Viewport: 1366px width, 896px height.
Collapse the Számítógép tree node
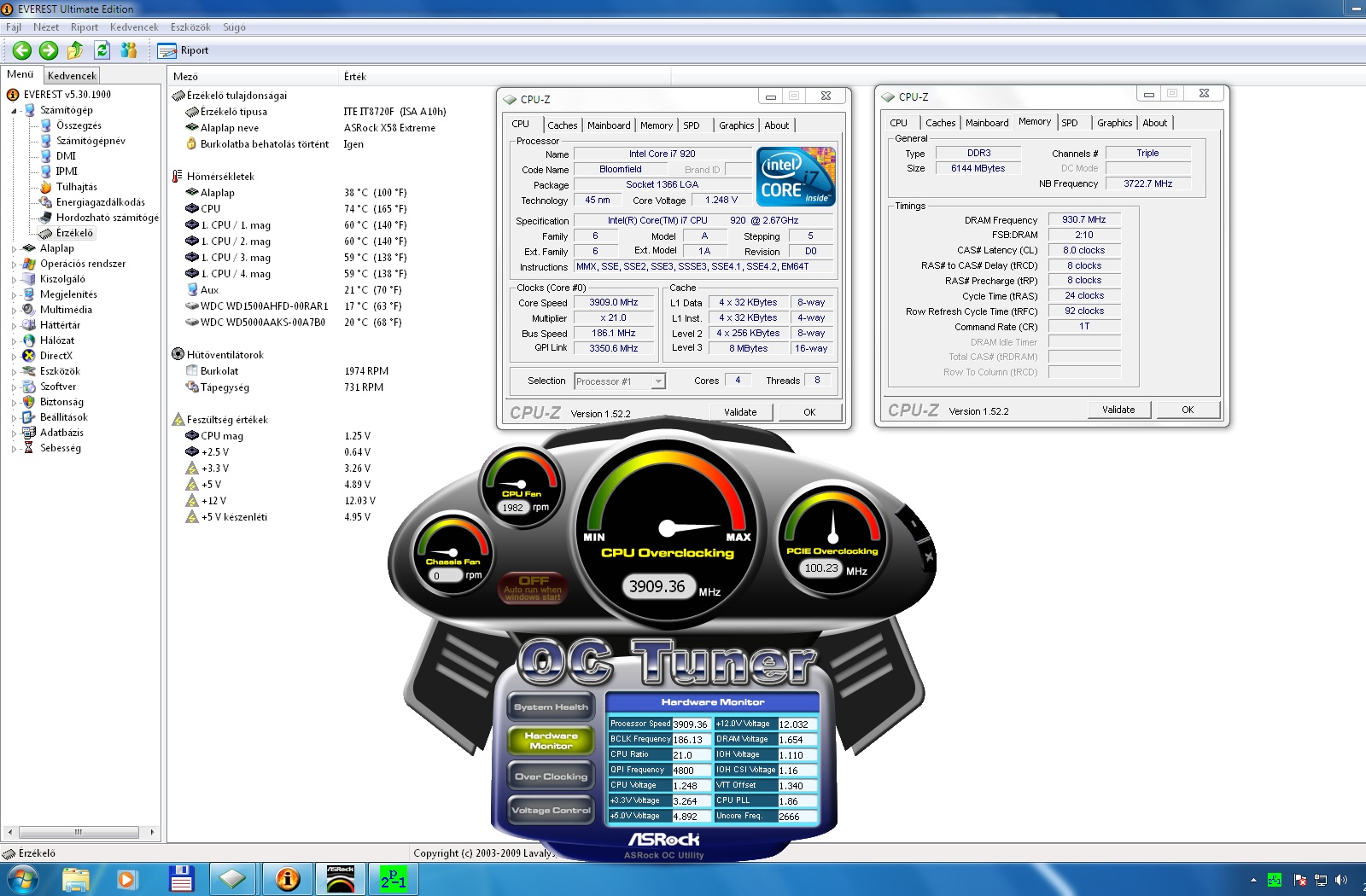point(15,111)
